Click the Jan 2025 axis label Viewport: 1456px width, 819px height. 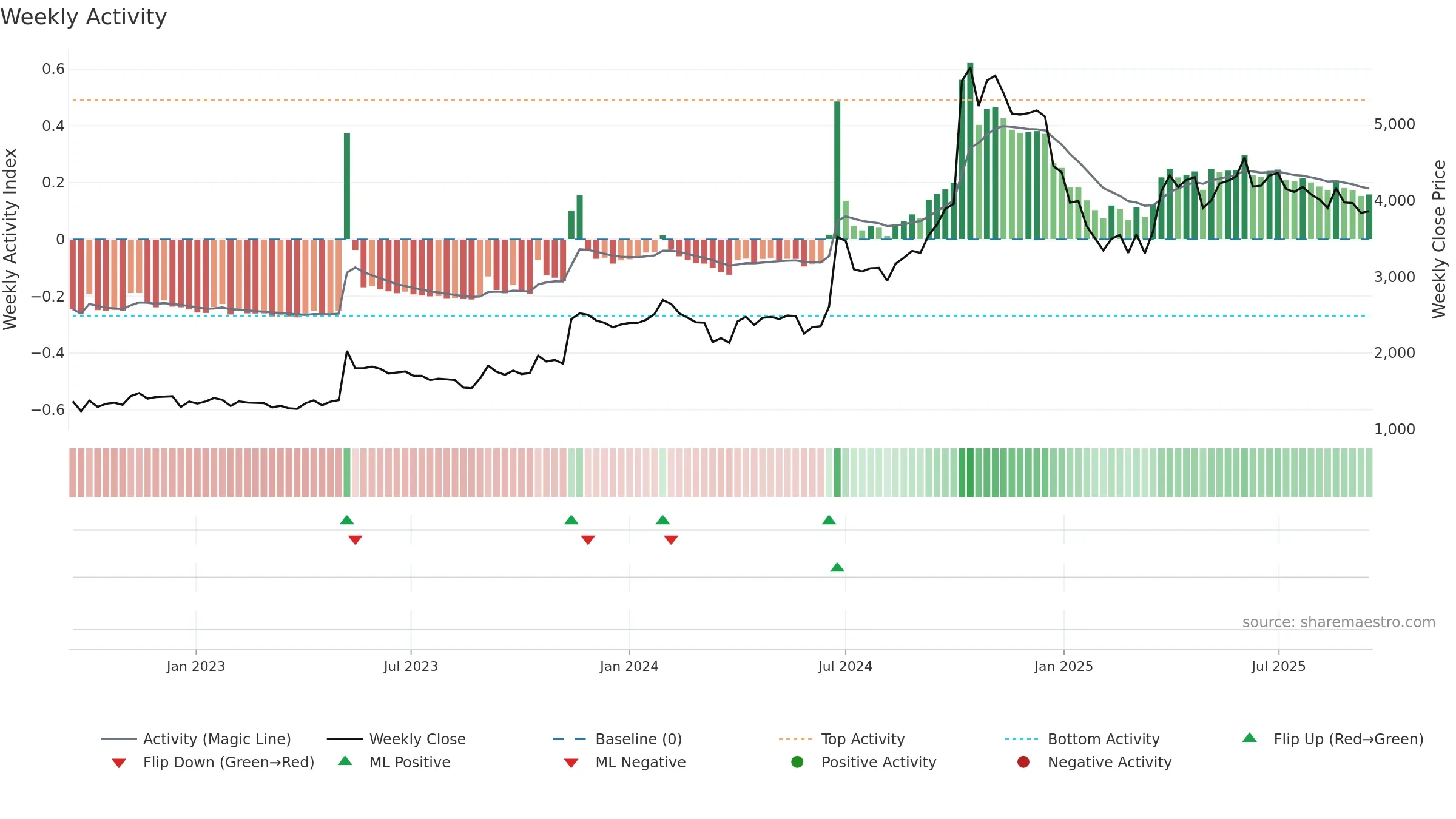[x=1063, y=667]
